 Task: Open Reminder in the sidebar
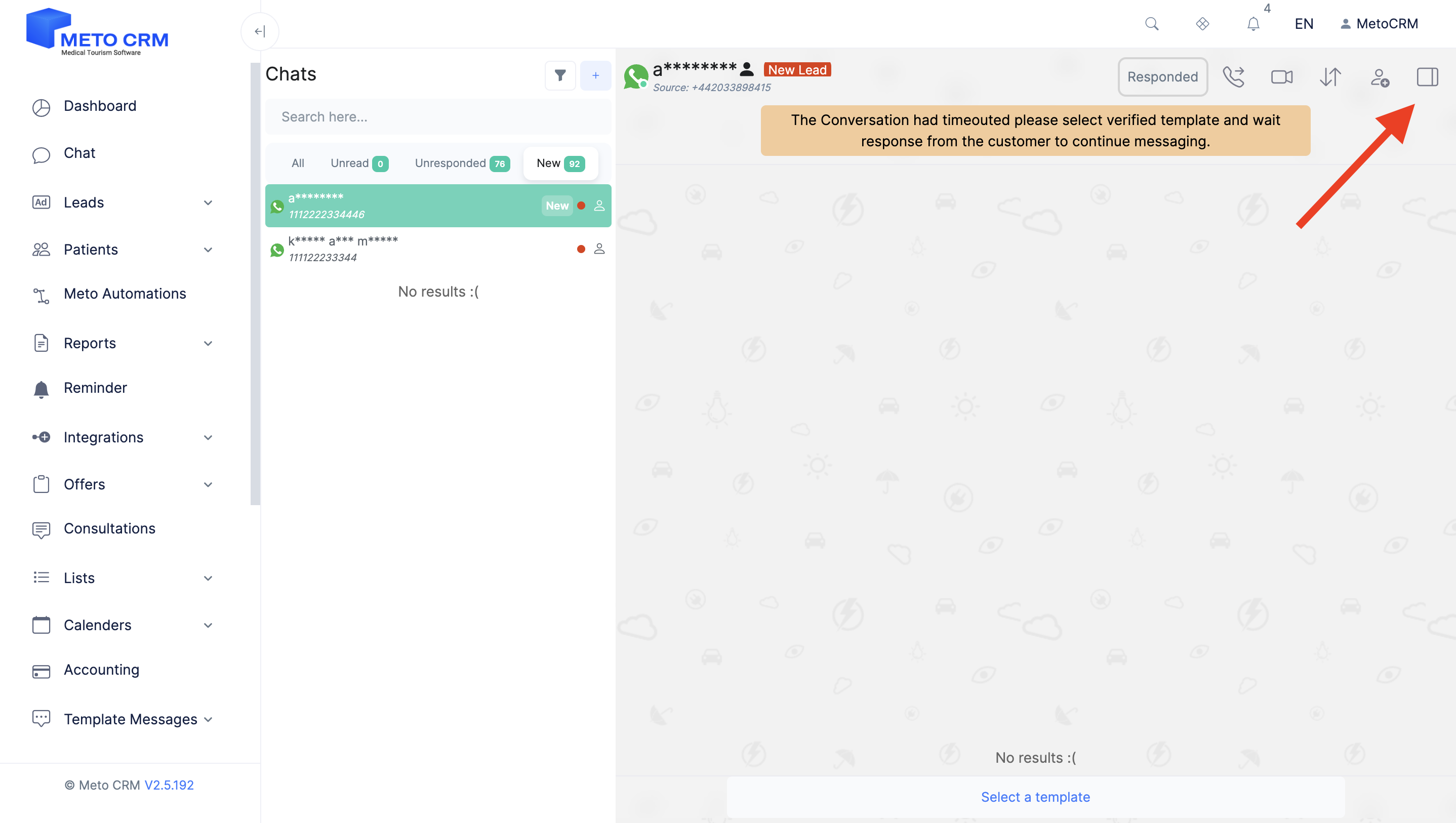[x=95, y=388]
